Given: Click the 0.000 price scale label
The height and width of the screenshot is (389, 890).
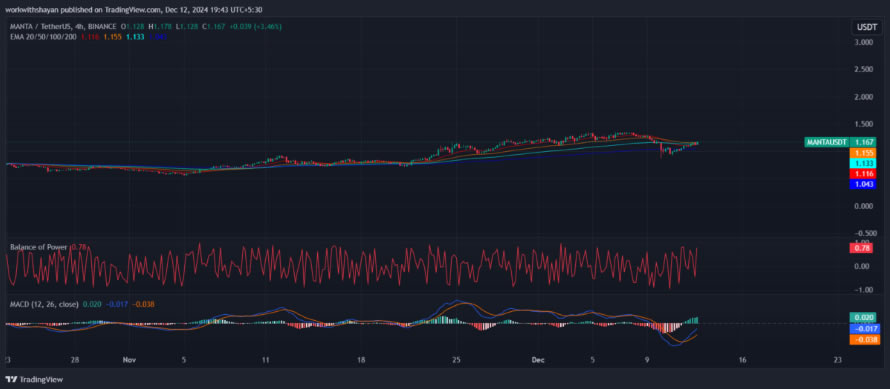Looking at the screenshot, I should [x=863, y=206].
